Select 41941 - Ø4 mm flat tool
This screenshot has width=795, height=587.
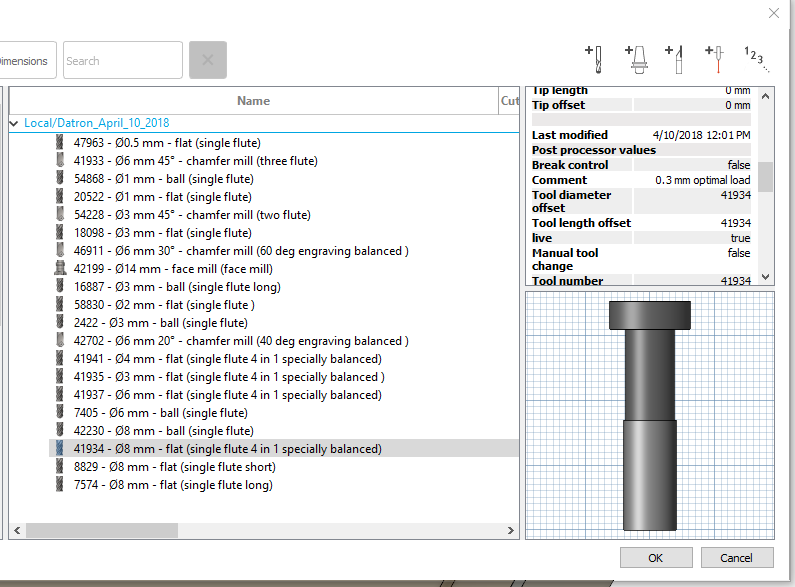click(228, 359)
